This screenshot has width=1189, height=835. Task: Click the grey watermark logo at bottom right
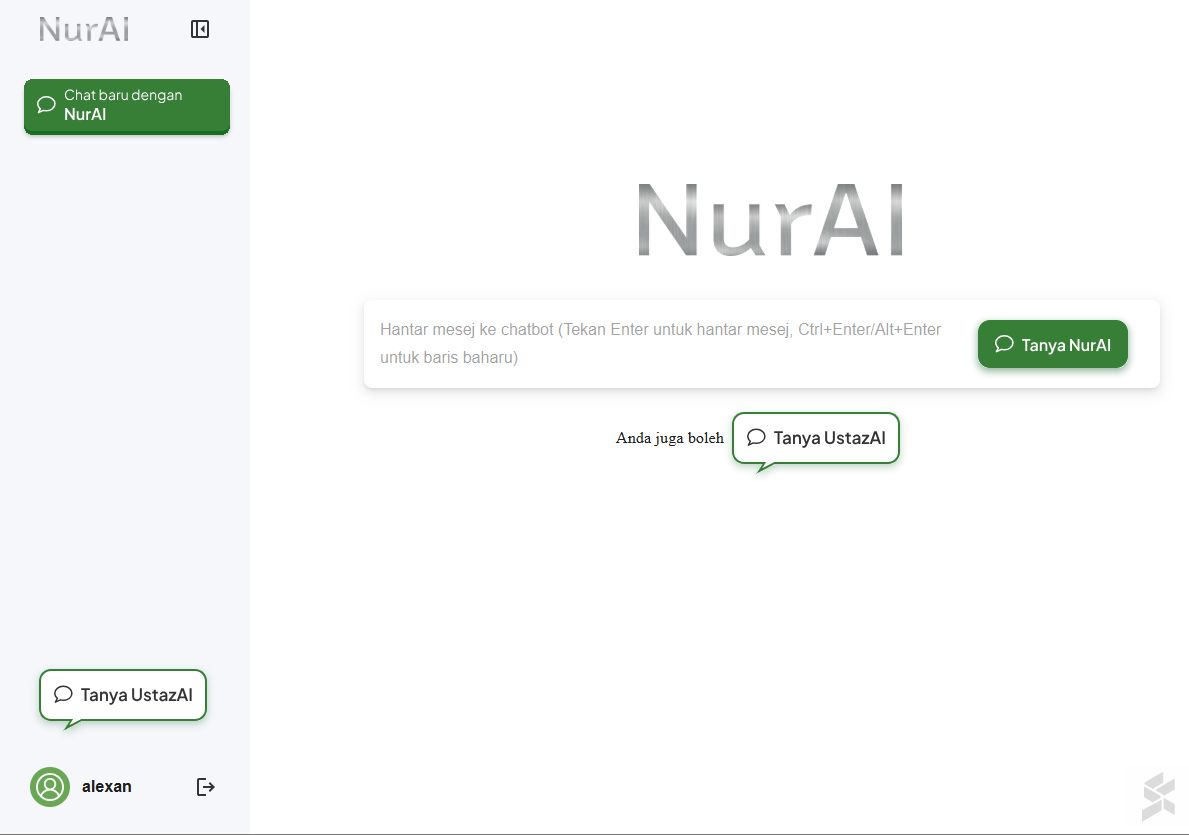1159,796
